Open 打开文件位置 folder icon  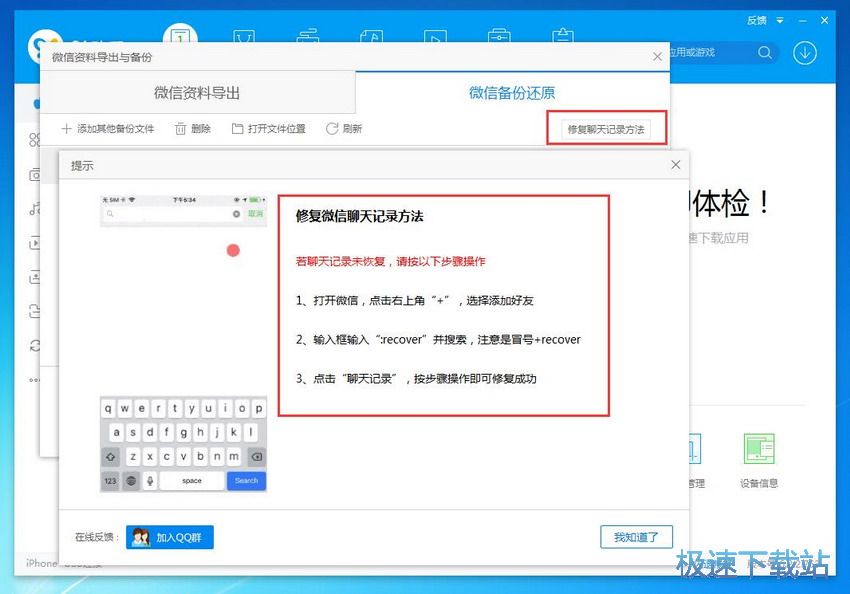click(237, 128)
